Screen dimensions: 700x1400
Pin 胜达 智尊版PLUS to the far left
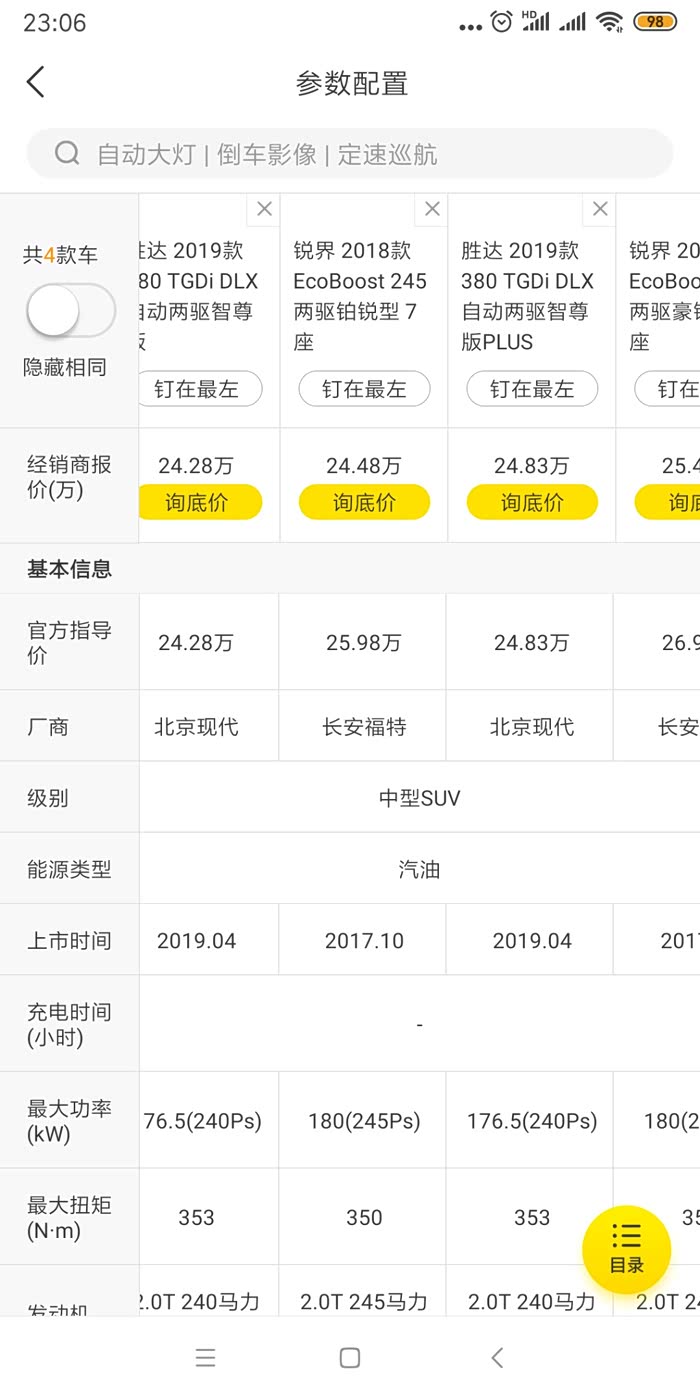coord(532,389)
